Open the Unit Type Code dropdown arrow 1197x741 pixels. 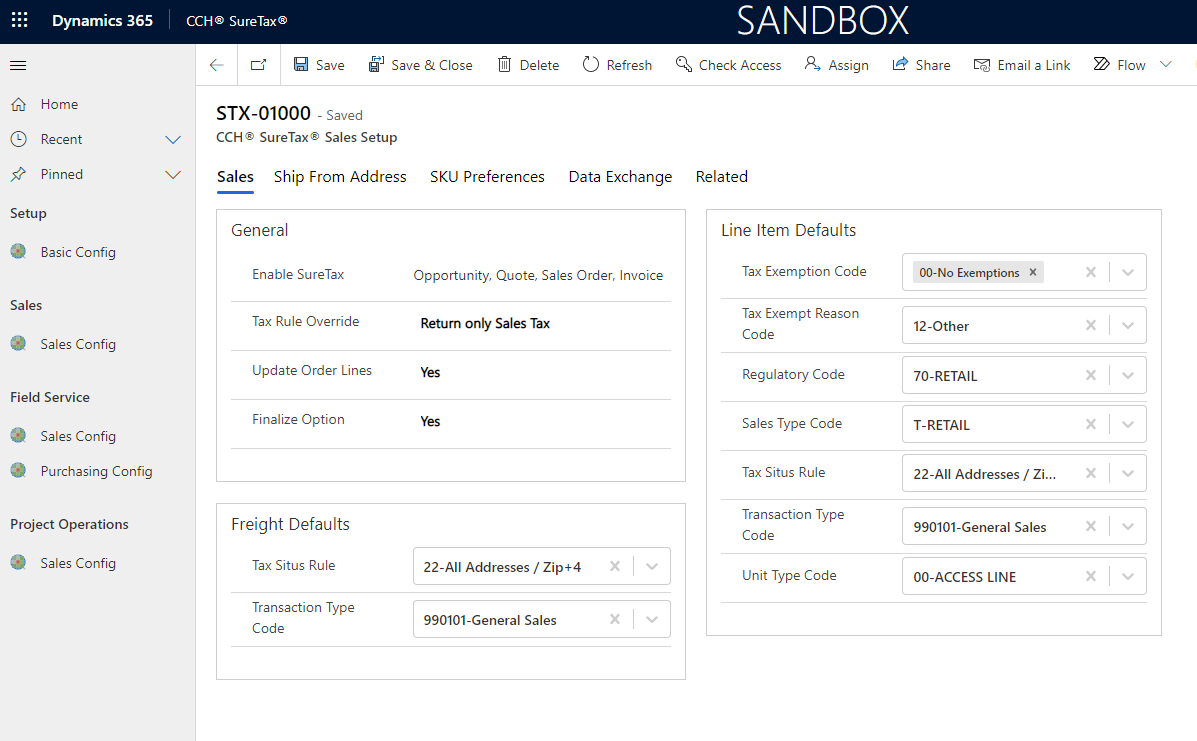[1128, 577]
